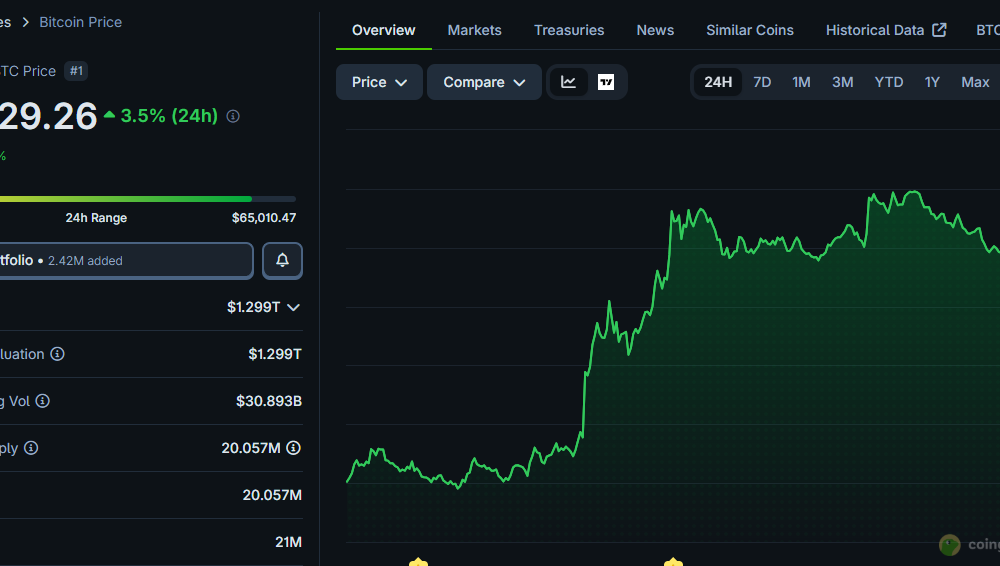Open the Historical Data tab
Viewport: 1000px width, 566px height.
tap(886, 30)
